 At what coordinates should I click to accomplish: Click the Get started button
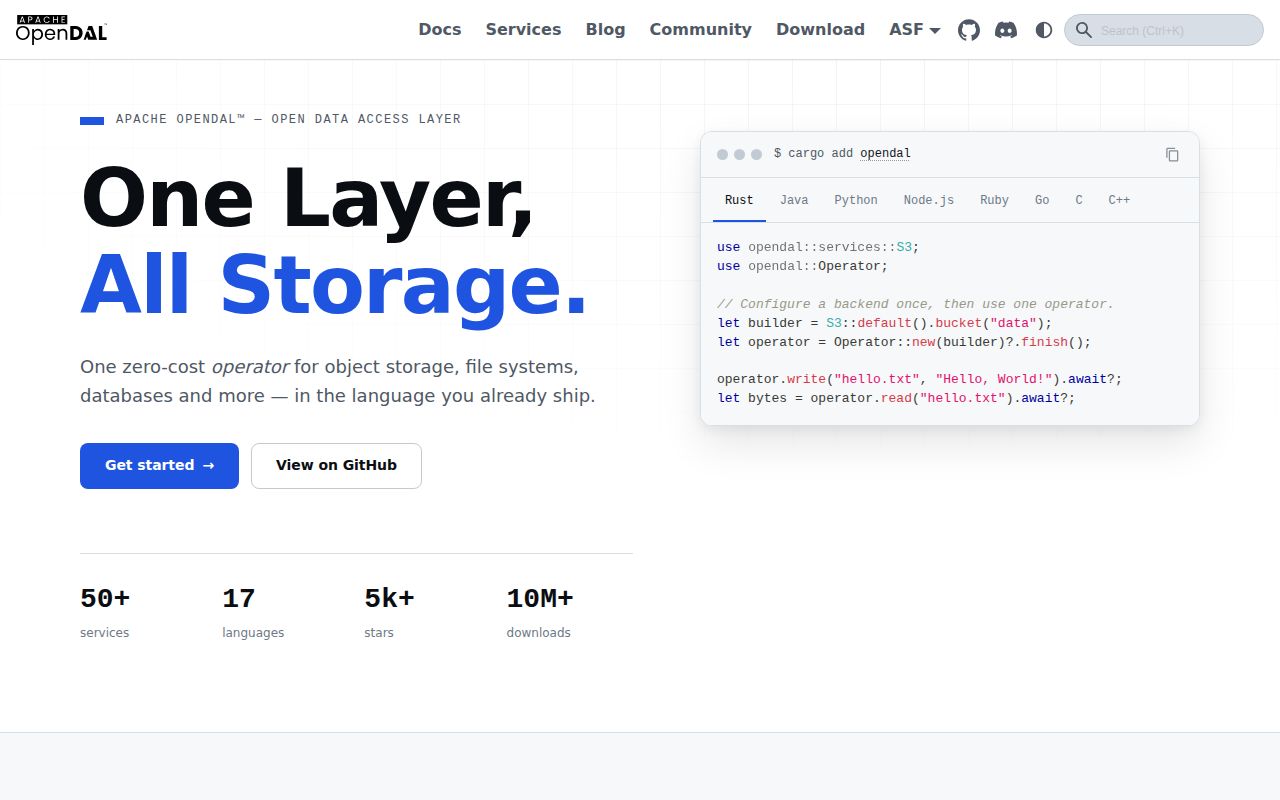(x=159, y=466)
